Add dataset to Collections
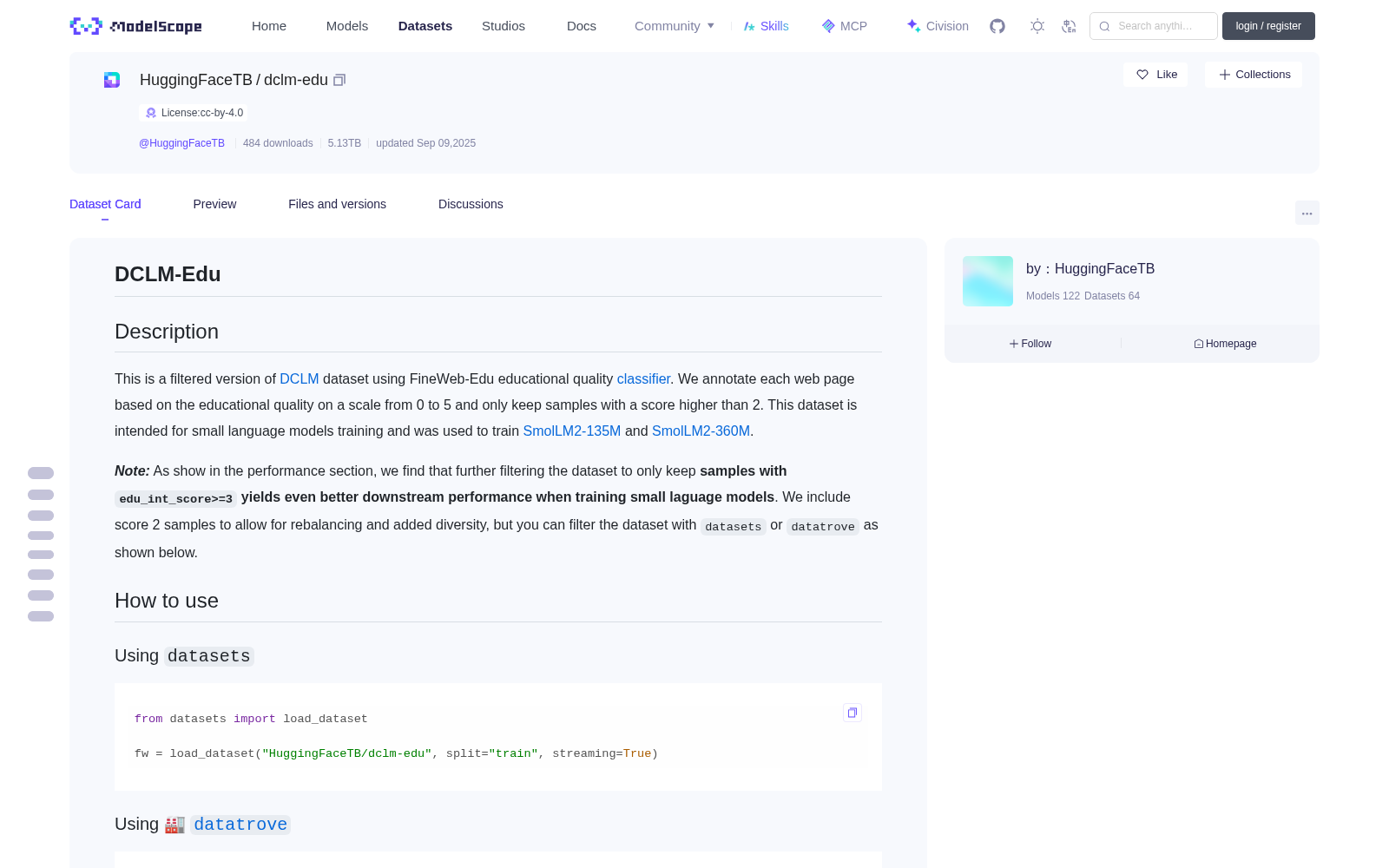Viewport: 1389px width, 868px height. click(x=1254, y=75)
